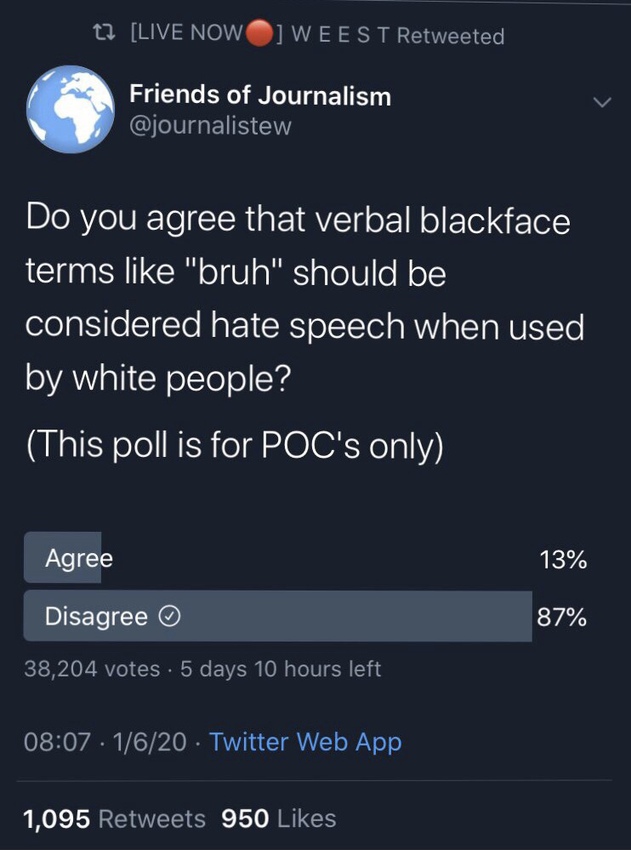Viewport: 631px width, 850px height.
Task: Open the Twitter Web App source link
Action: click(305, 742)
